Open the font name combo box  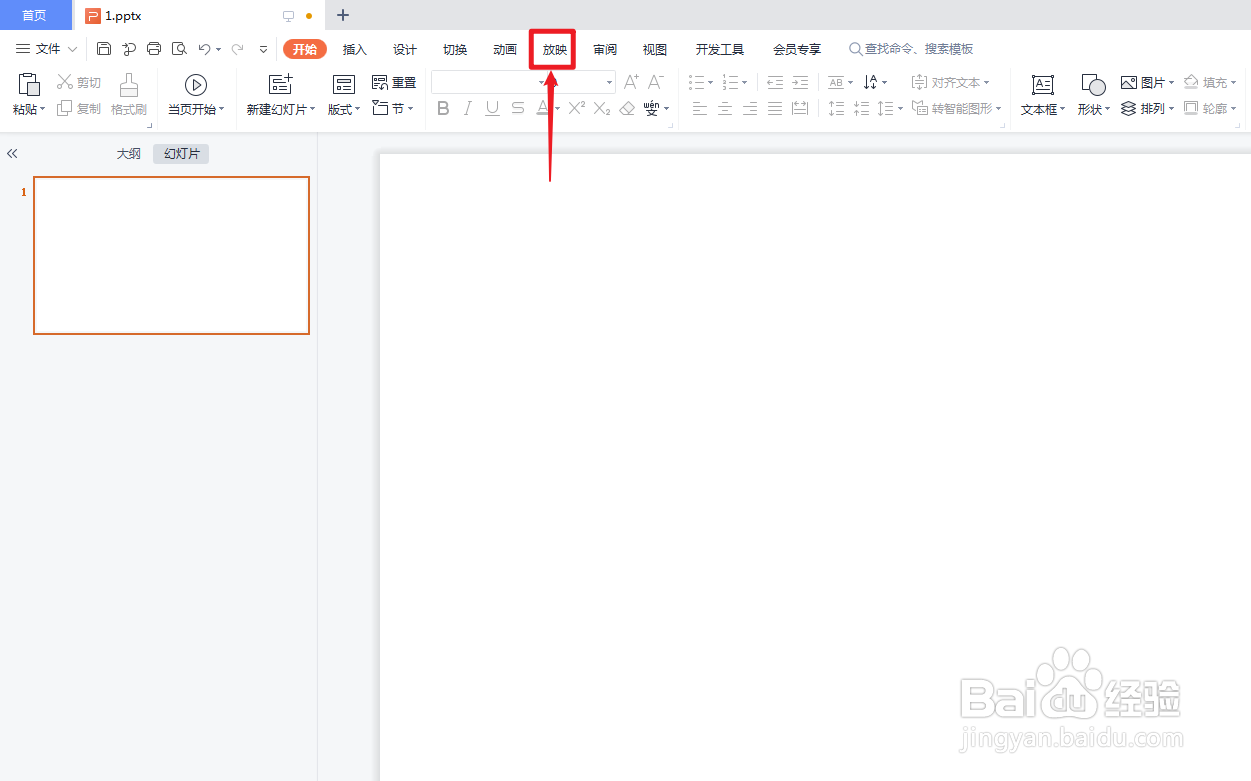tap(490, 83)
